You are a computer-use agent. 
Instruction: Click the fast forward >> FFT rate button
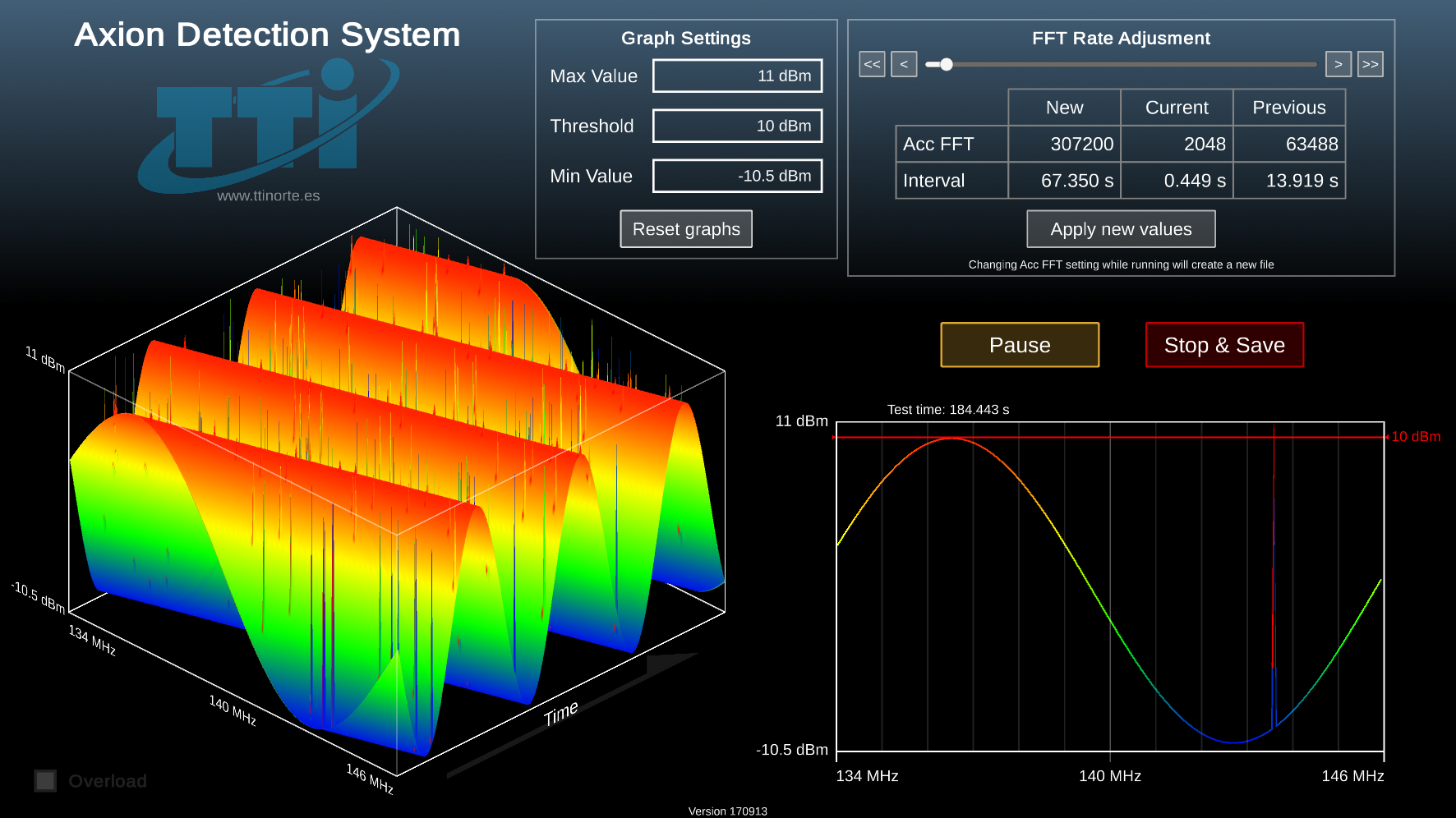coord(1371,64)
